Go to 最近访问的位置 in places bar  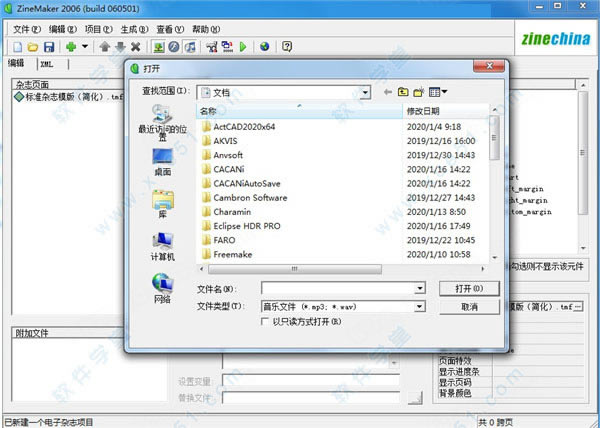[163, 123]
